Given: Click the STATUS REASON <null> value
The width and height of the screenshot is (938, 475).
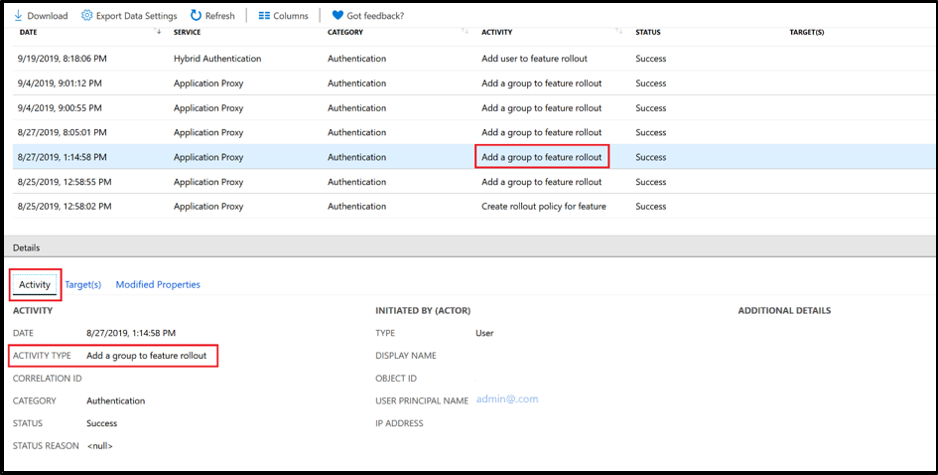Looking at the screenshot, I should [x=99, y=446].
